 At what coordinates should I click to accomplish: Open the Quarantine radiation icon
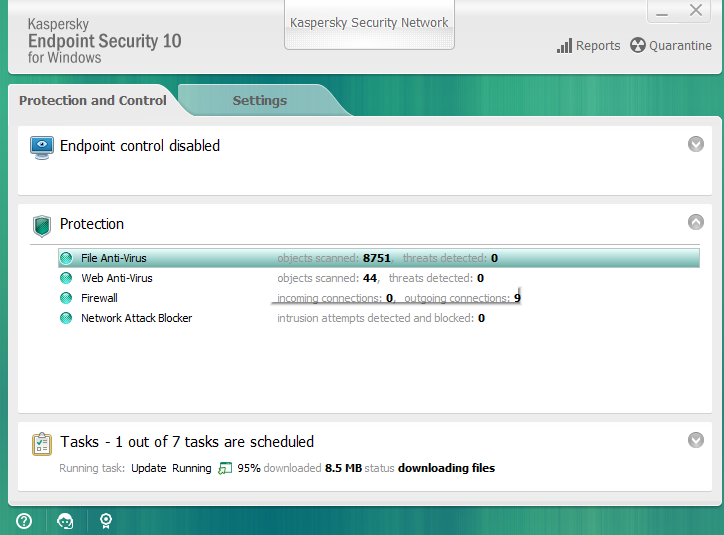click(638, 45)
